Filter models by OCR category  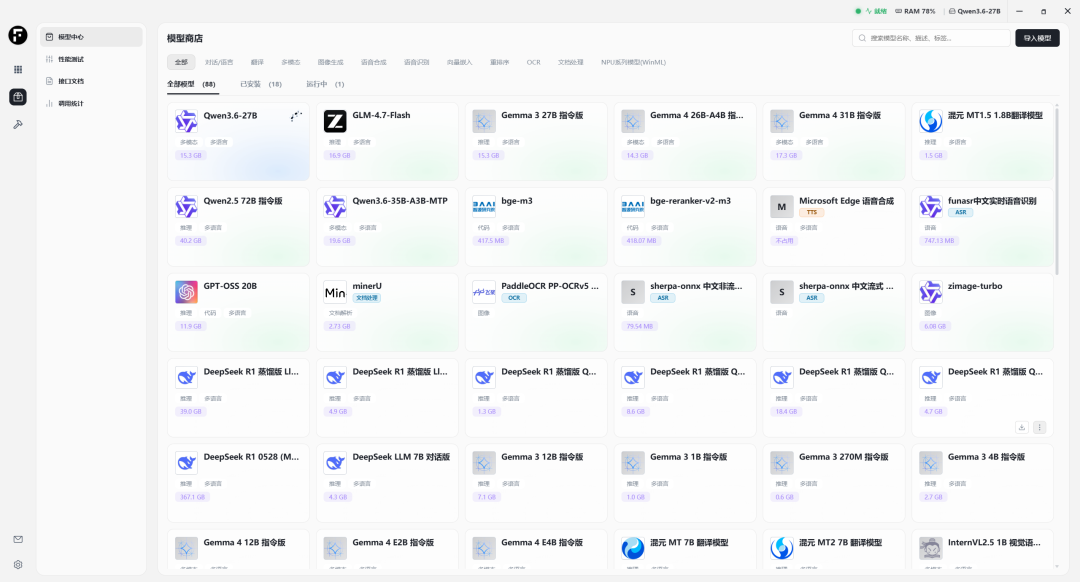[x=534, y=62]
